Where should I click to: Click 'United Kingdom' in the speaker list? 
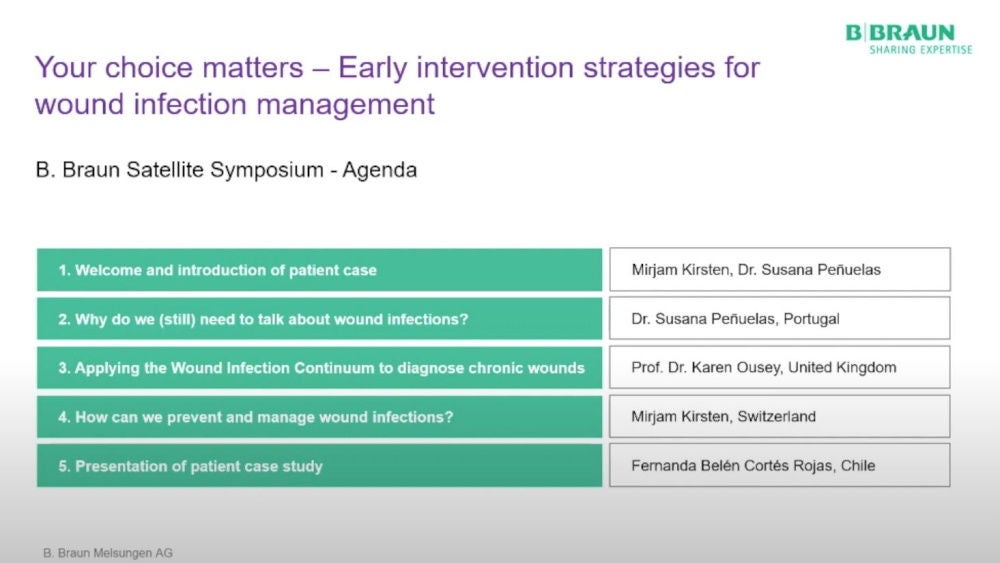842,368
